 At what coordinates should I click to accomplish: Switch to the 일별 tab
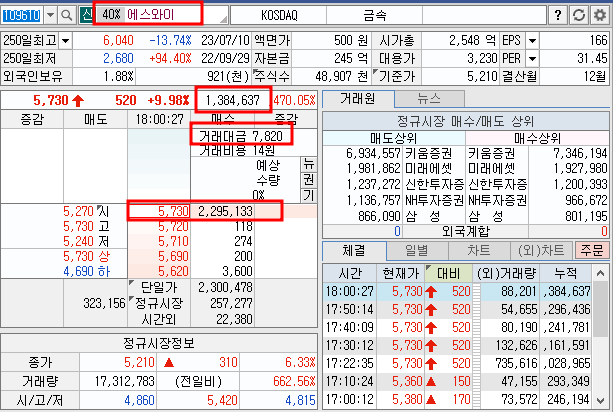[417, 251]
